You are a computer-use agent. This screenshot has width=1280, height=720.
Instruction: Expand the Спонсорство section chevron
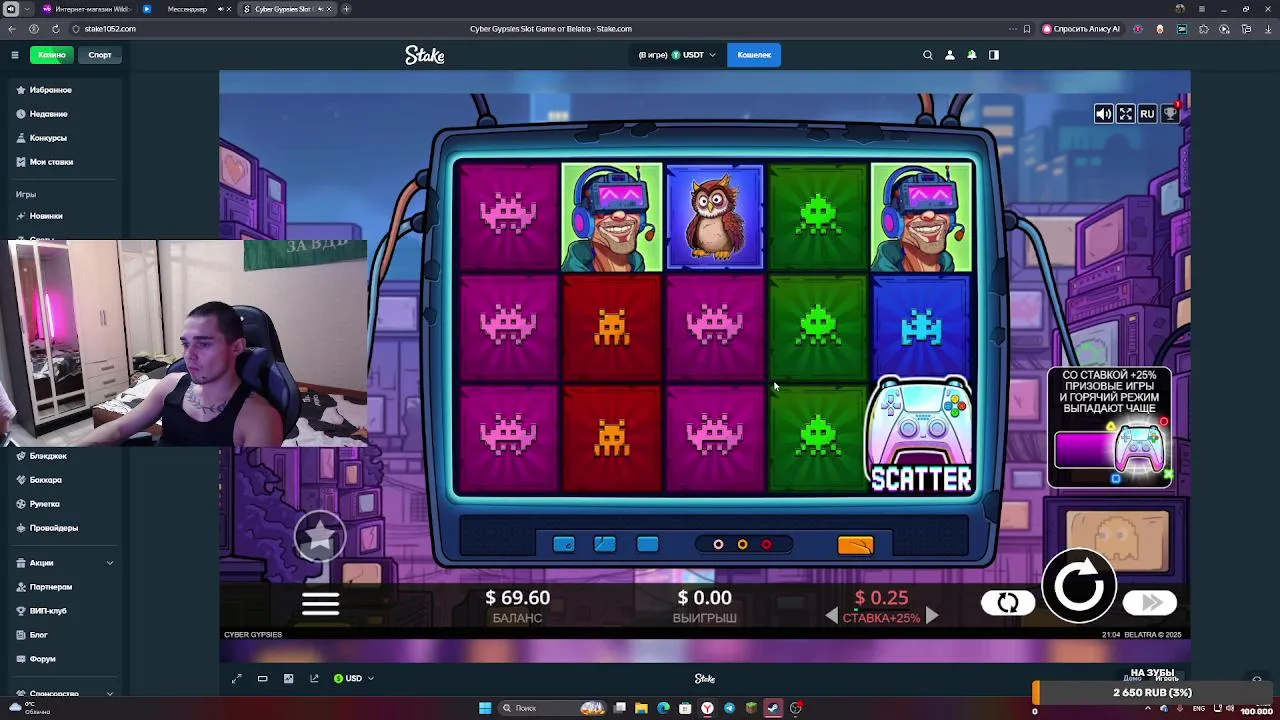coord(110,693)
